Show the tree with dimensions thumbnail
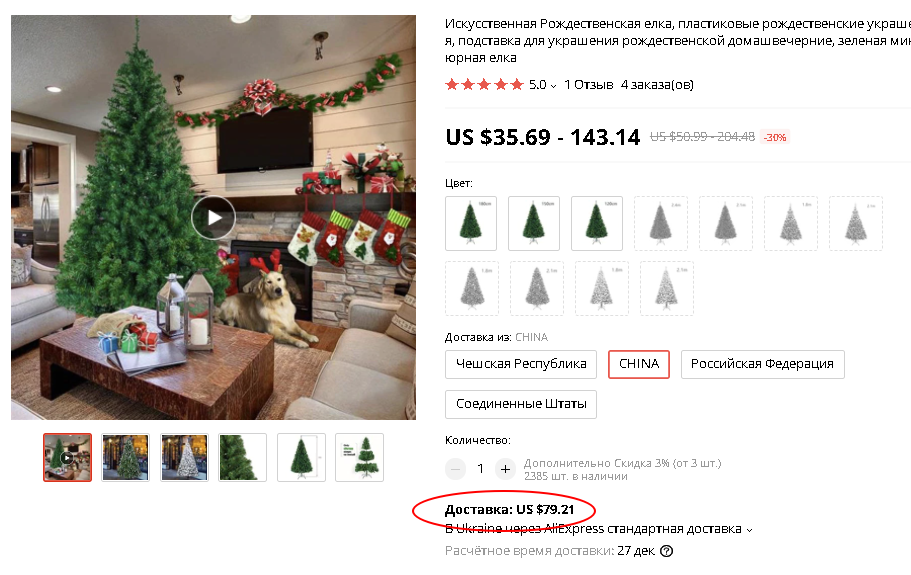 click(301, 458)
